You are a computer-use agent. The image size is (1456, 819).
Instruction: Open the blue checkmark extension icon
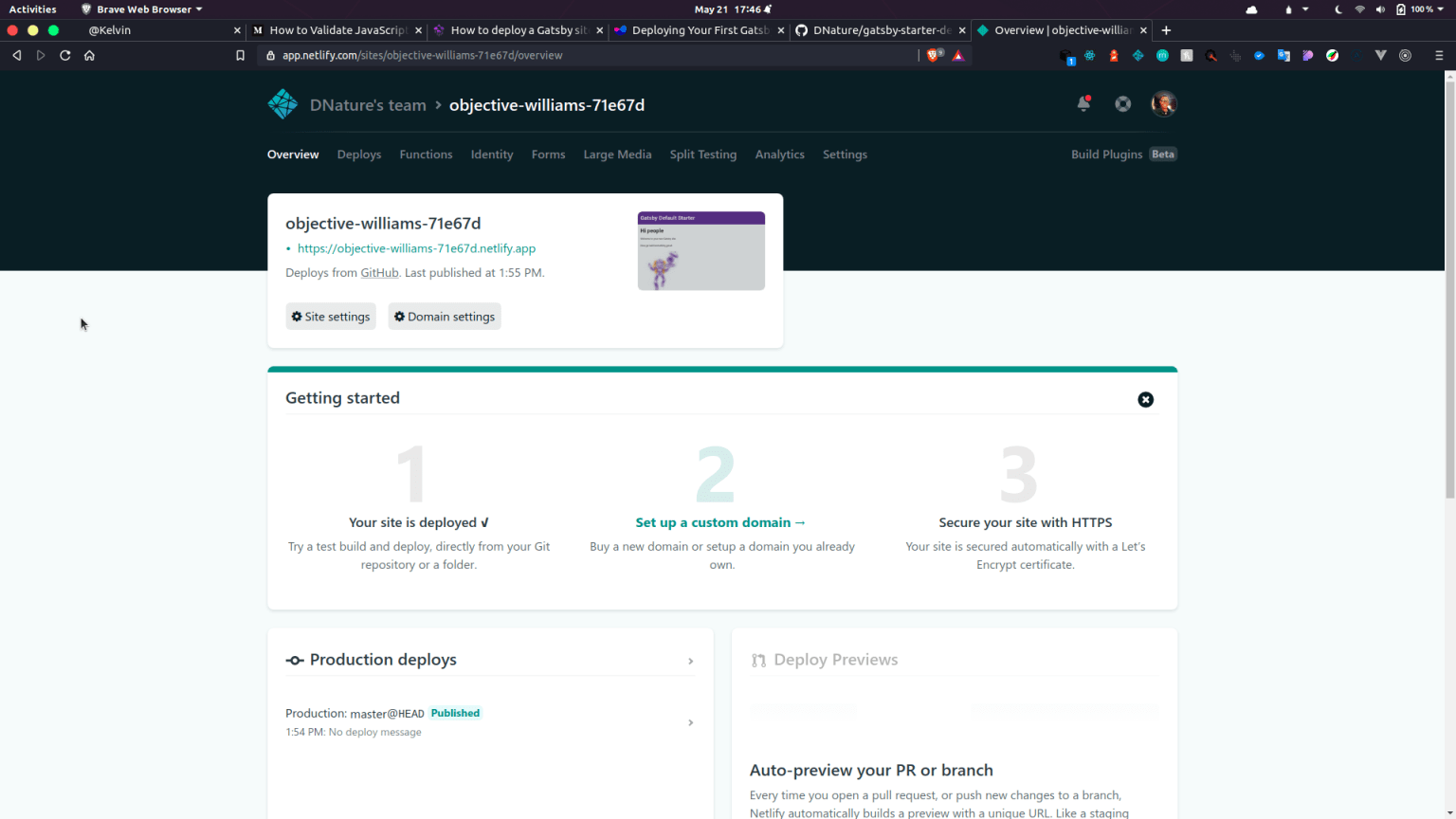(x=1259, y=55)
